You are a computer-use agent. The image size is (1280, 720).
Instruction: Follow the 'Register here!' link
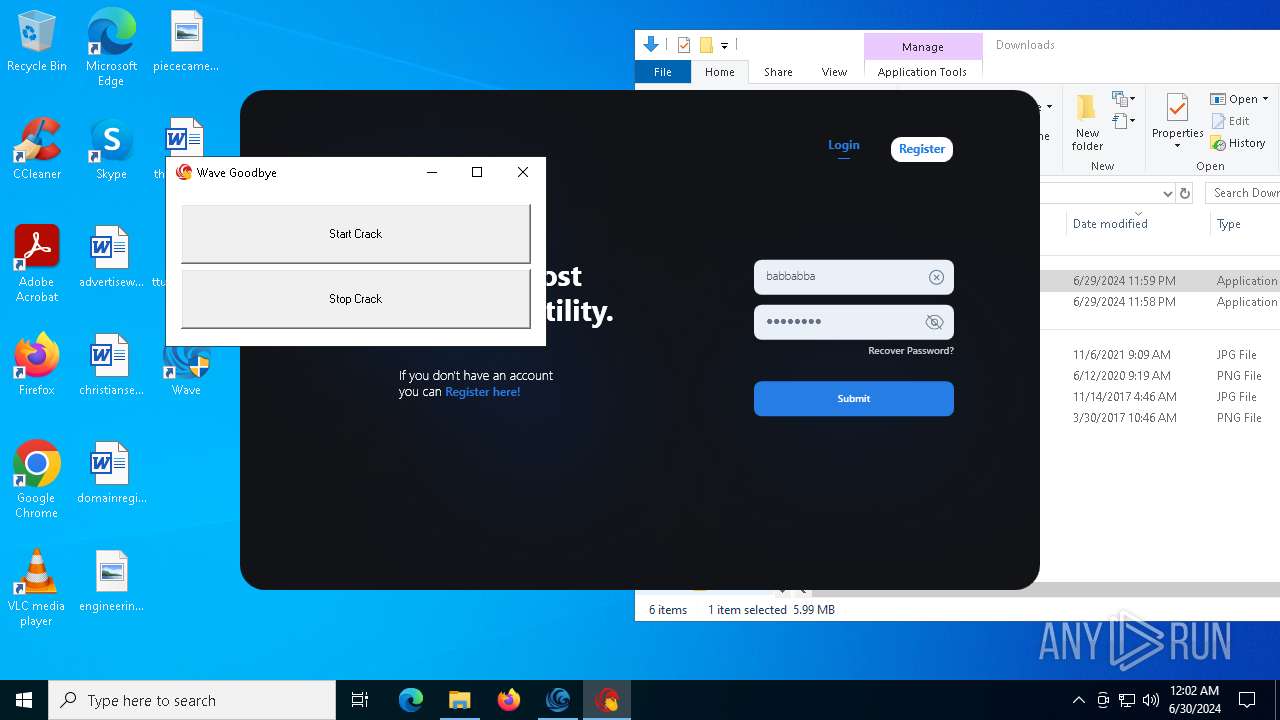point(483,392)
